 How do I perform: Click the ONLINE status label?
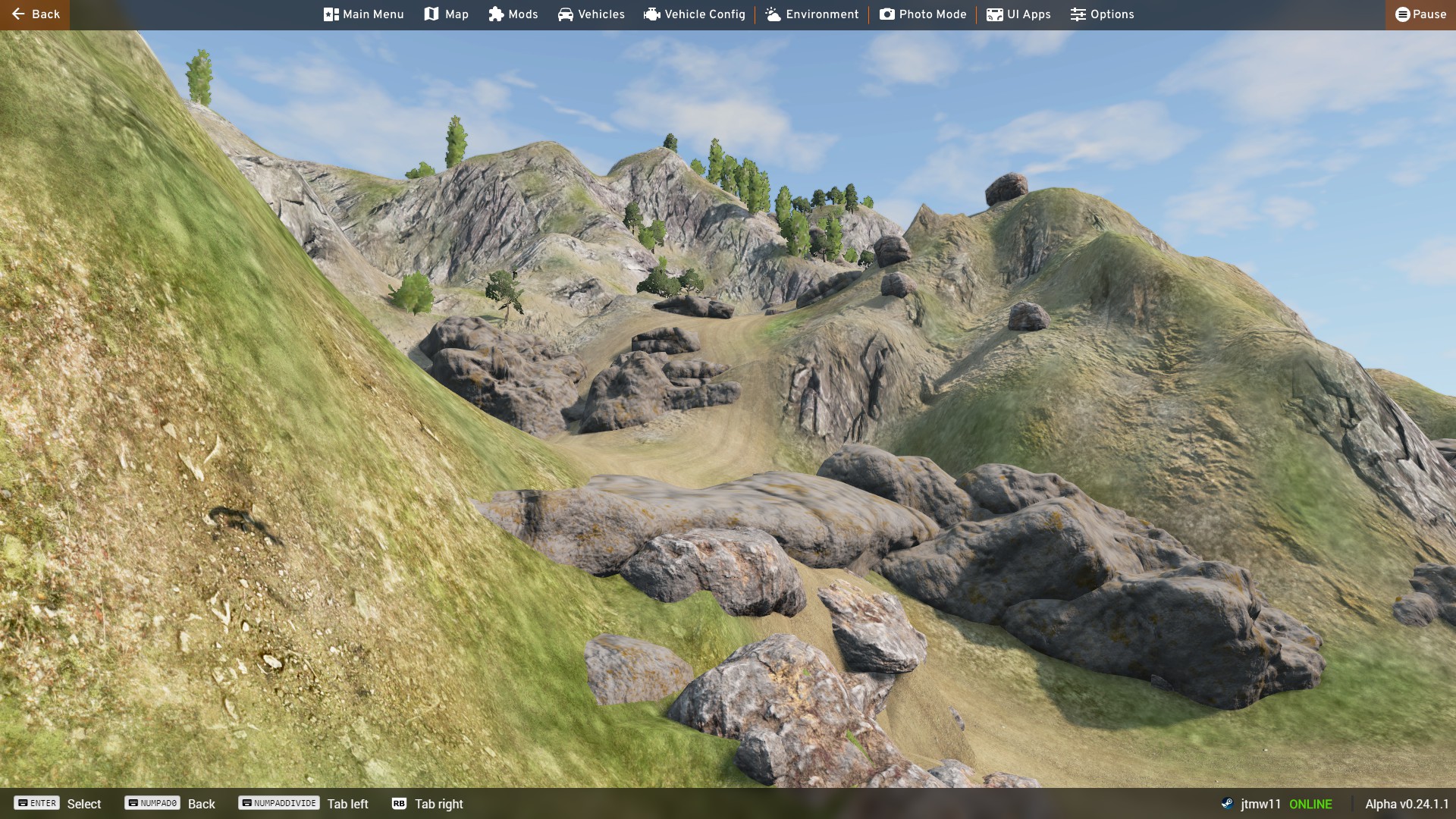(x=1310, y=804)
